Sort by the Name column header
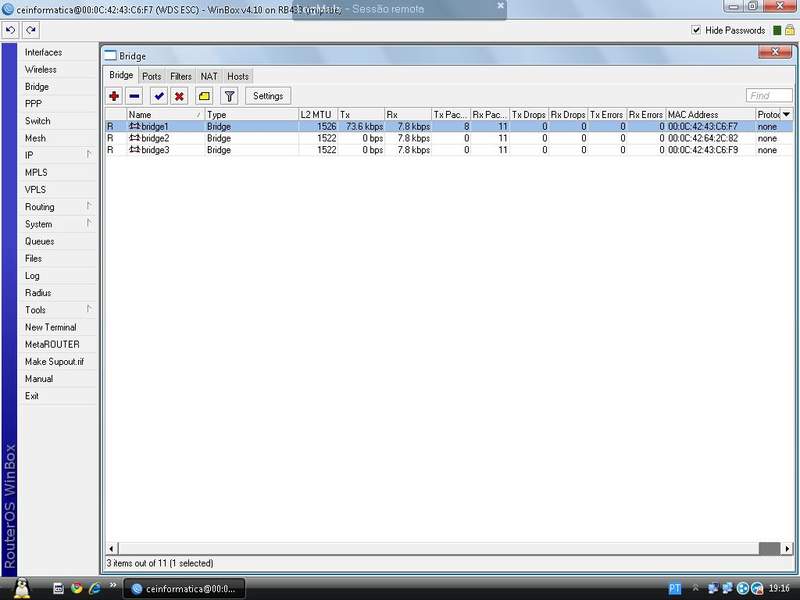Viewport: 800px width, 600px height. coord(165,114)
